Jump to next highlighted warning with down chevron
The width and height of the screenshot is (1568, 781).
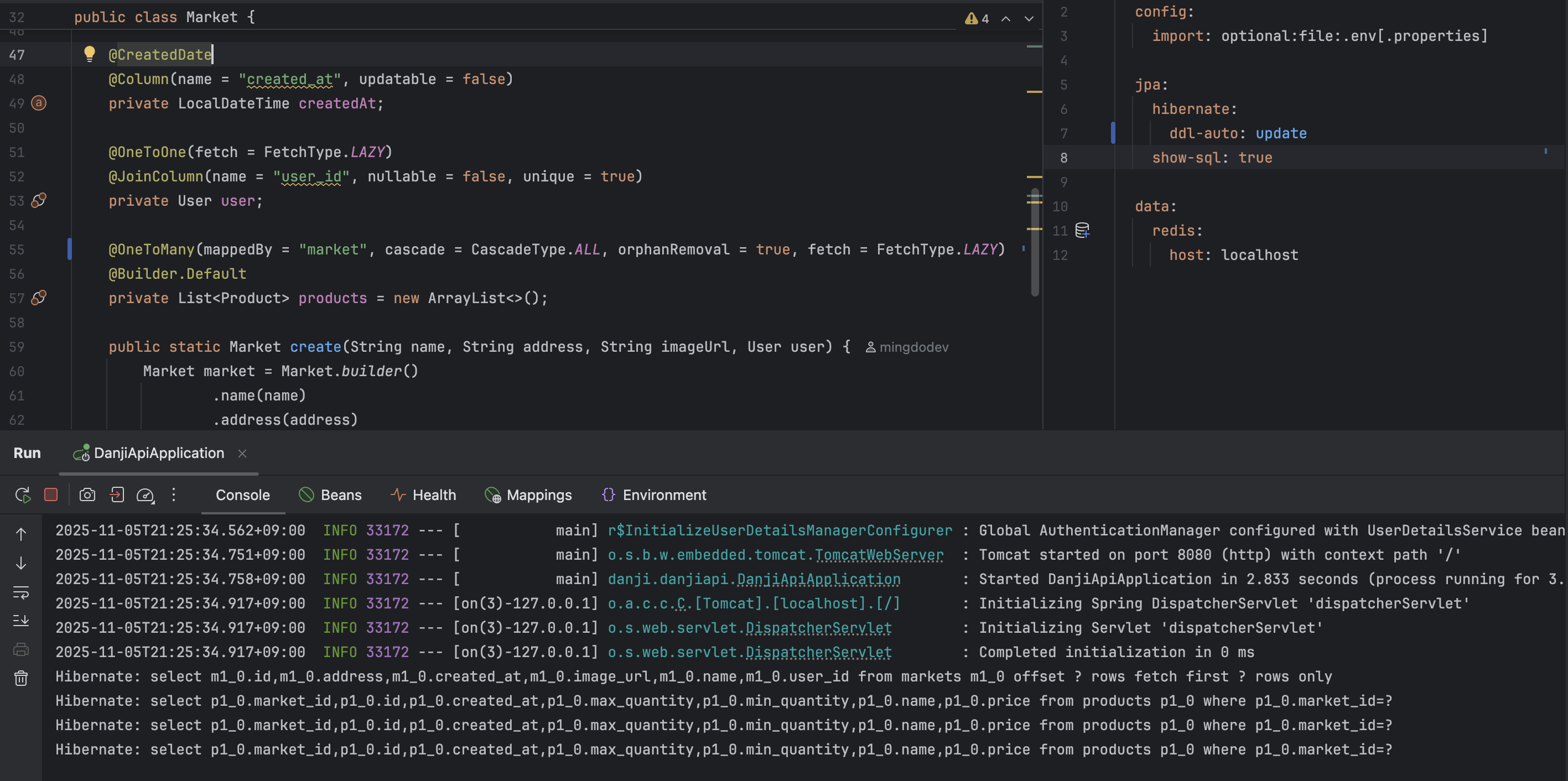tap(1029, 18)
